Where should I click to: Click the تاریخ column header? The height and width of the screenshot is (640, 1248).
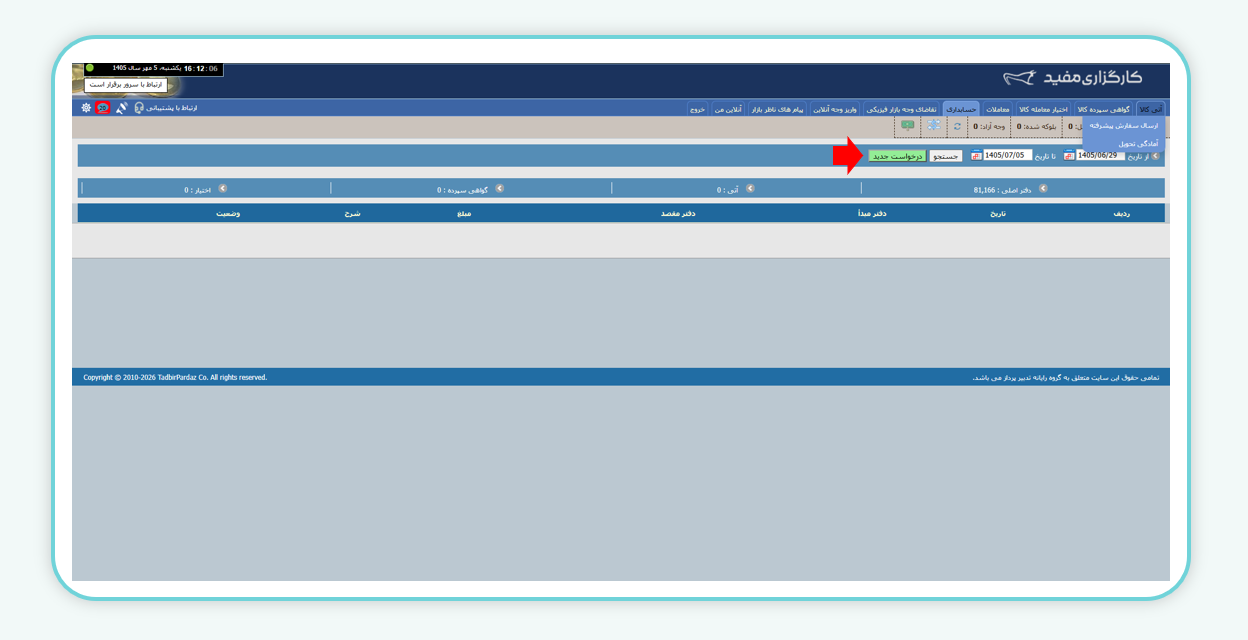(x=997, y=213)
